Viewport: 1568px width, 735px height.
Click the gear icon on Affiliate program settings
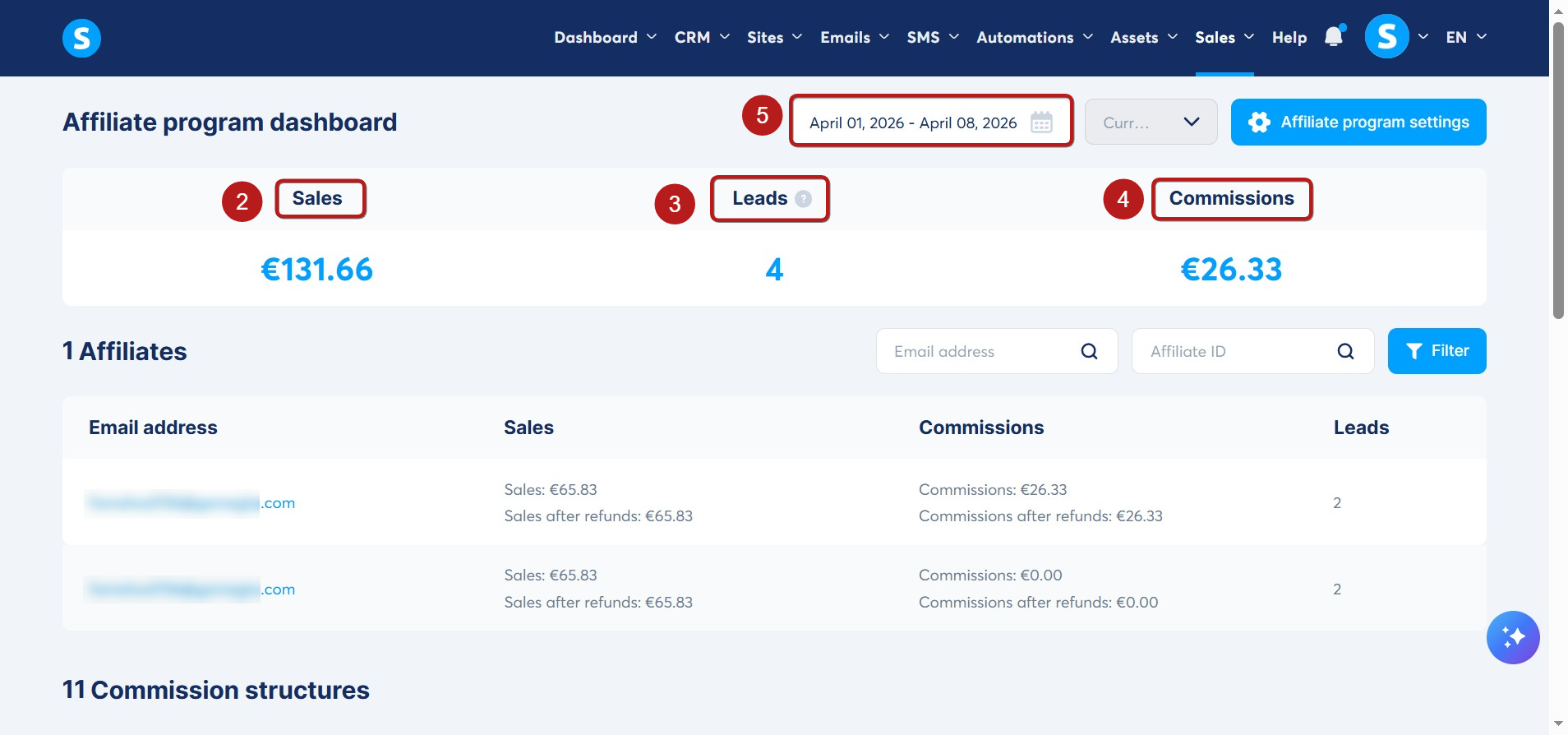point(1259,122)
